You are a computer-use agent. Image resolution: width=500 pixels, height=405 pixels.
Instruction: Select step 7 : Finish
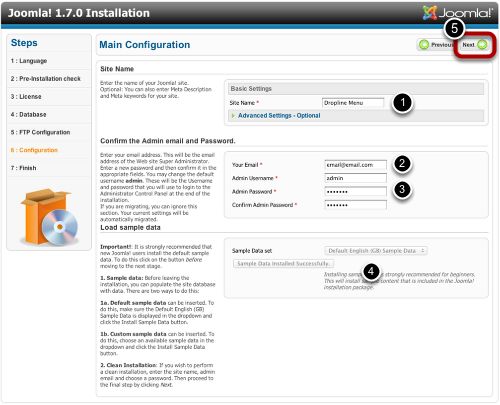coord(23,168)
